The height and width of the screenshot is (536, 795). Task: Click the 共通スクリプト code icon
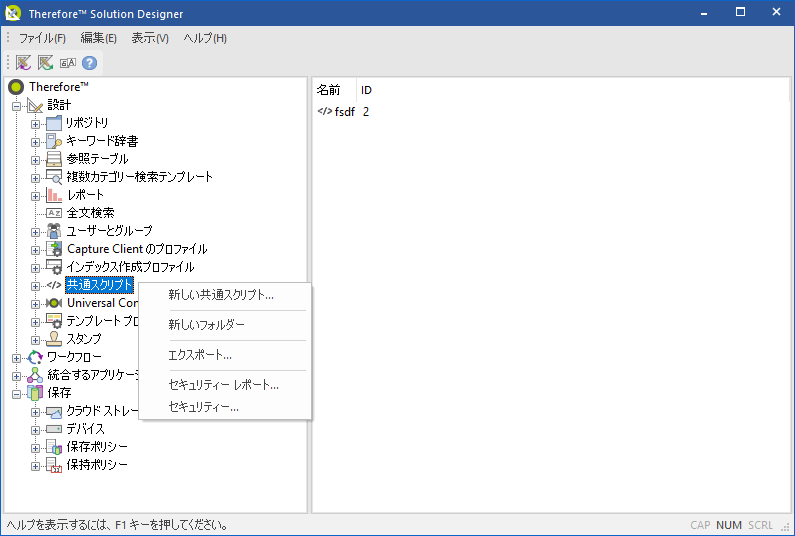(x=54, y=285)
